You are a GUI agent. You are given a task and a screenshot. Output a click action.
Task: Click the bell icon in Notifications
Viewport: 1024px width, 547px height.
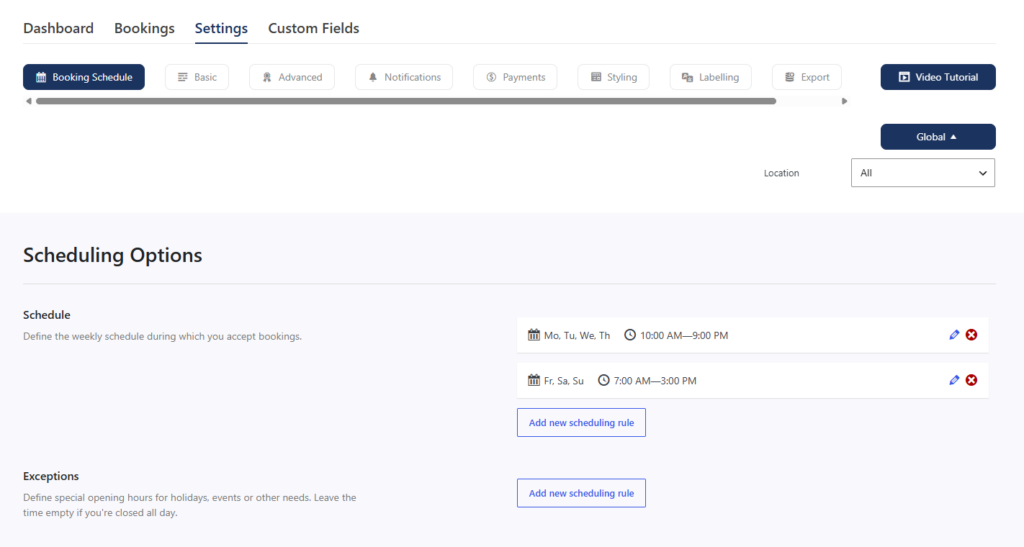coord(373,77)
